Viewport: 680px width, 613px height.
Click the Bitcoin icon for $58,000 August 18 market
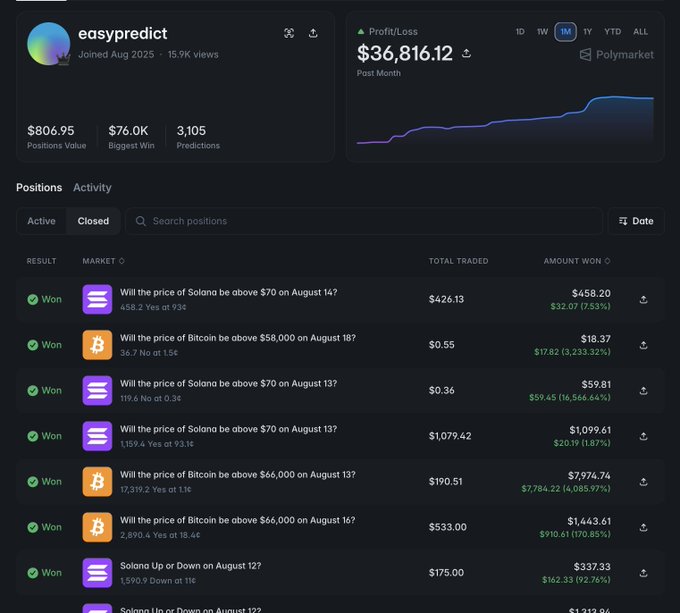coord(97,345)
